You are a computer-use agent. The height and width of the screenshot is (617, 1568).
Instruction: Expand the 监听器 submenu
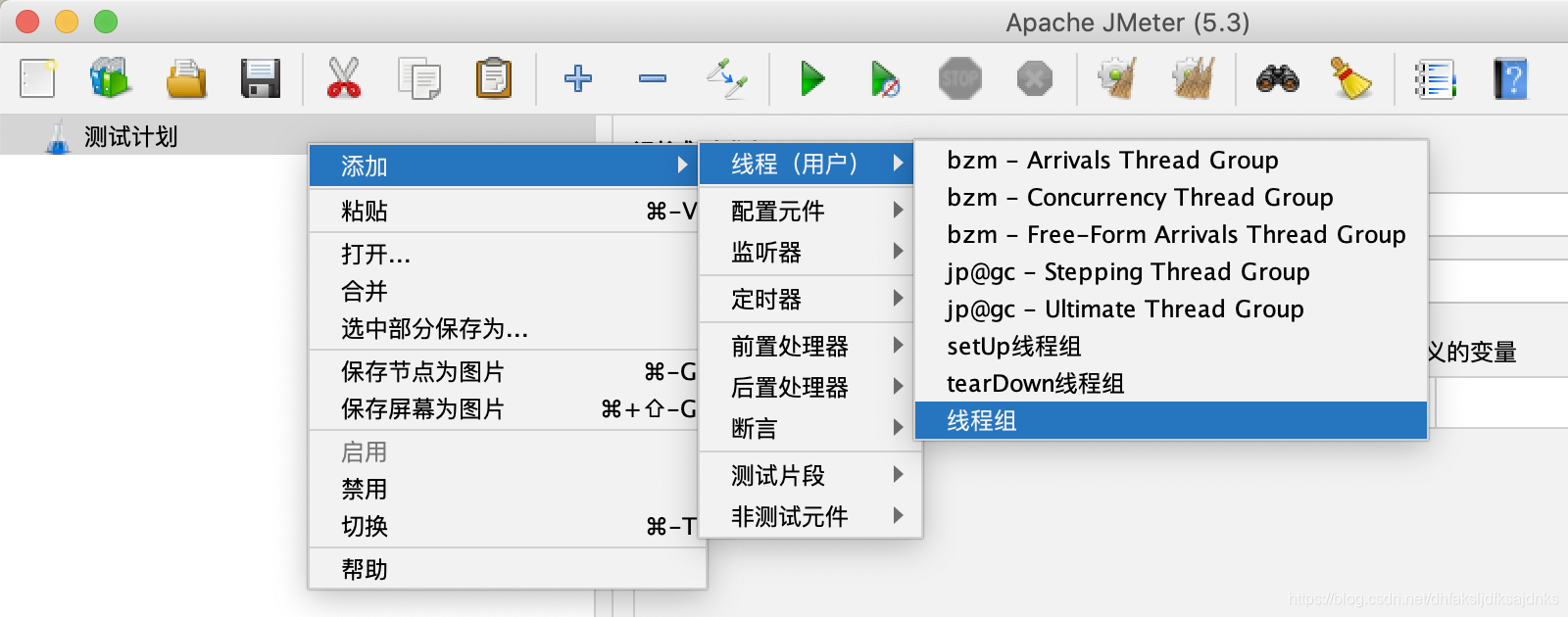[807, 253]
